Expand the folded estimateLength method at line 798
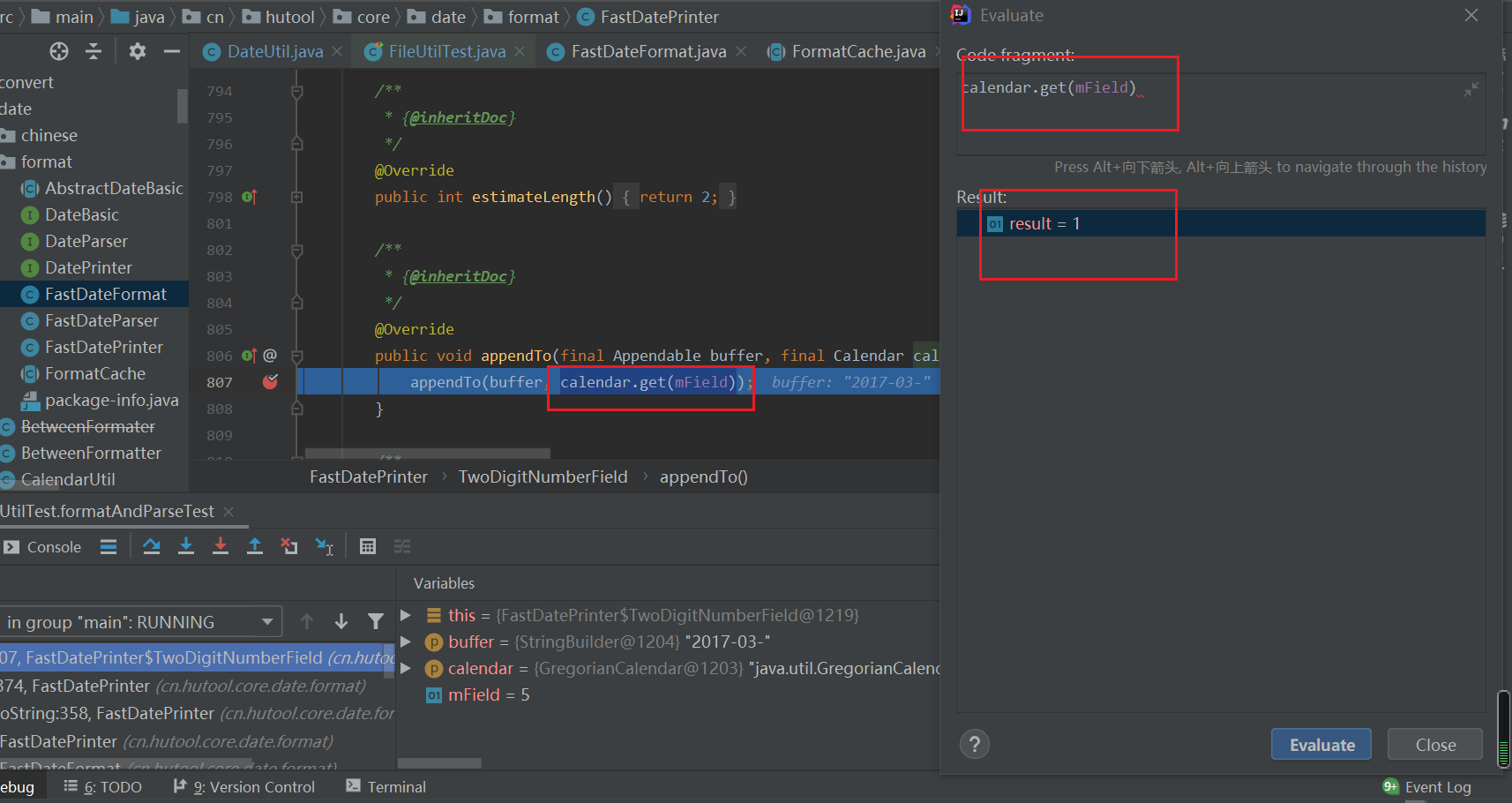This screenshot has width=1512, height=803. pyautogui.click(x=297, y=197)
